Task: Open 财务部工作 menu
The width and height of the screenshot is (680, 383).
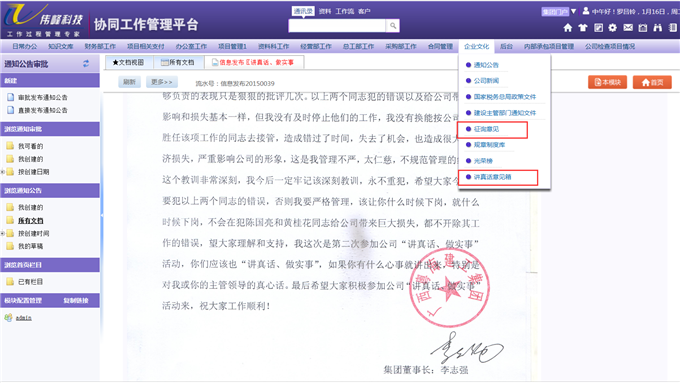Action: [100, 46]
